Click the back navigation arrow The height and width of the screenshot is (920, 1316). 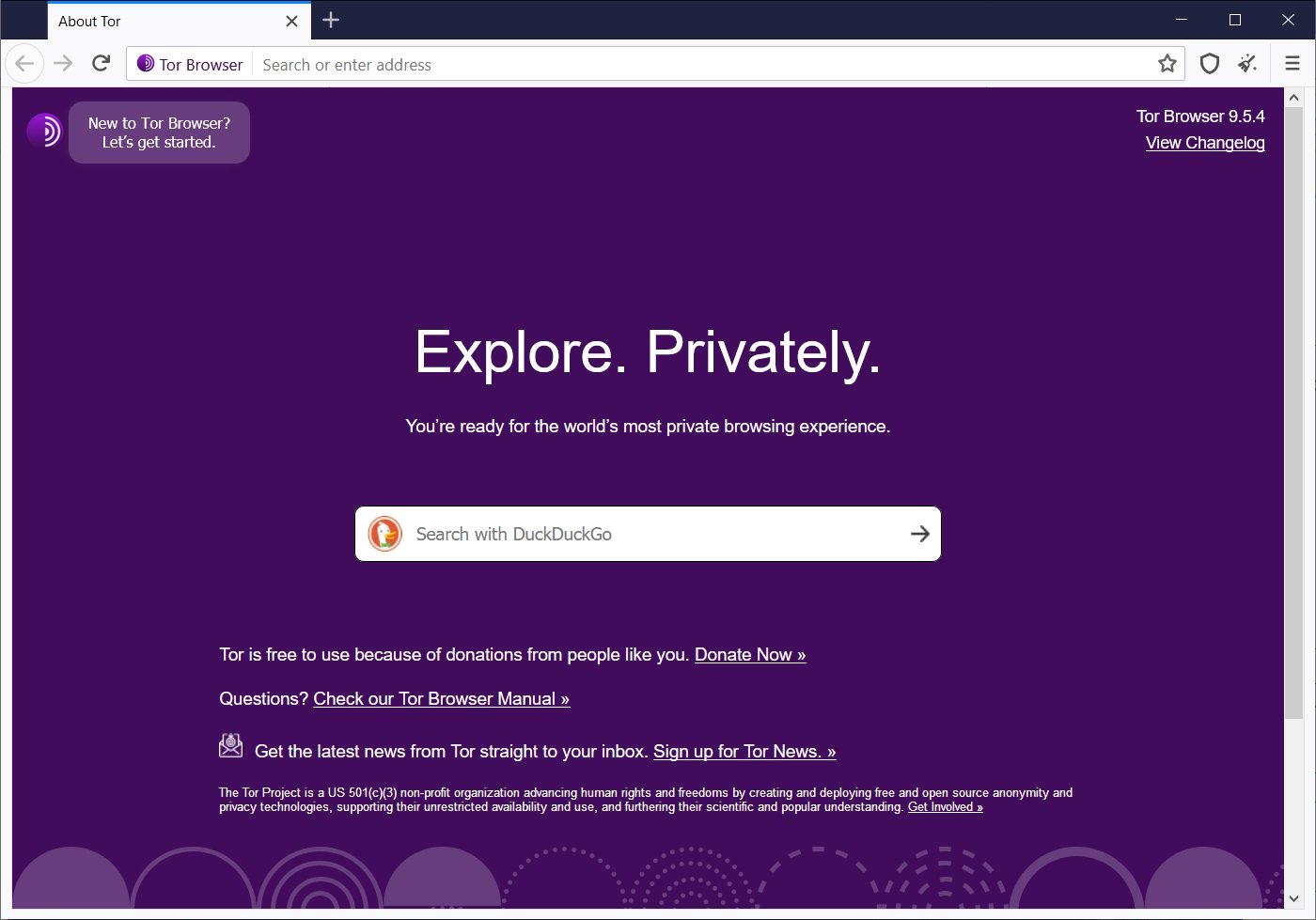click(x=24, y=64)
